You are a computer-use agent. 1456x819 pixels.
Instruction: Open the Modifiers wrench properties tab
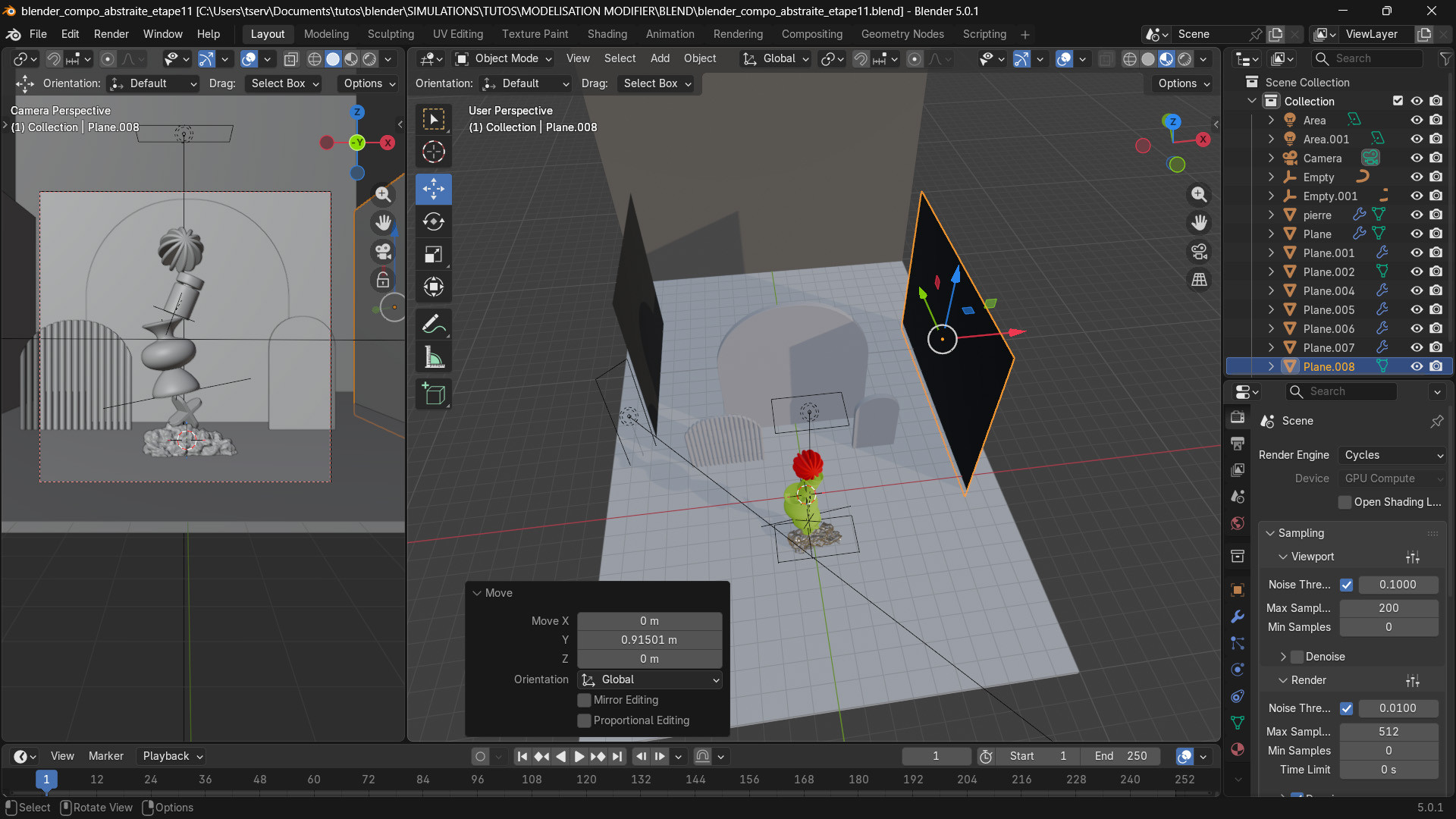coord(1238,617)
